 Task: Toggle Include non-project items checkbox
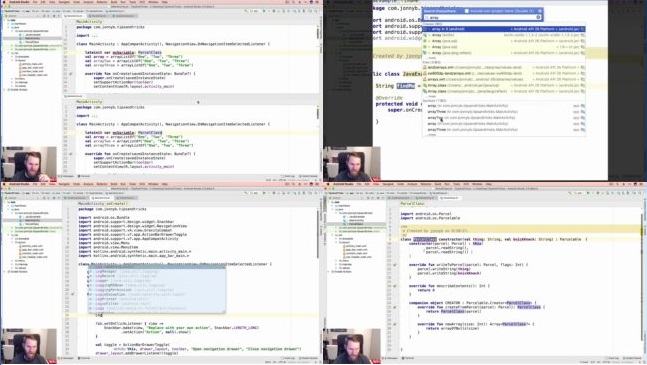tap(467, 11)
